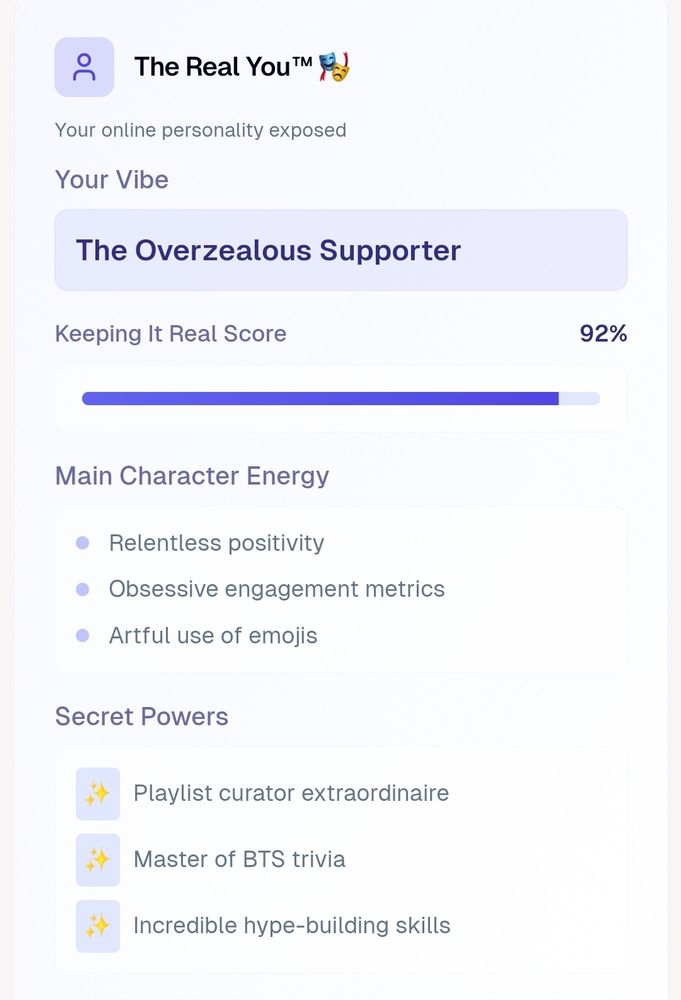Click The Overzealous Supporter vibe box
681x1000 pixels.
click(x=340, y=250)
